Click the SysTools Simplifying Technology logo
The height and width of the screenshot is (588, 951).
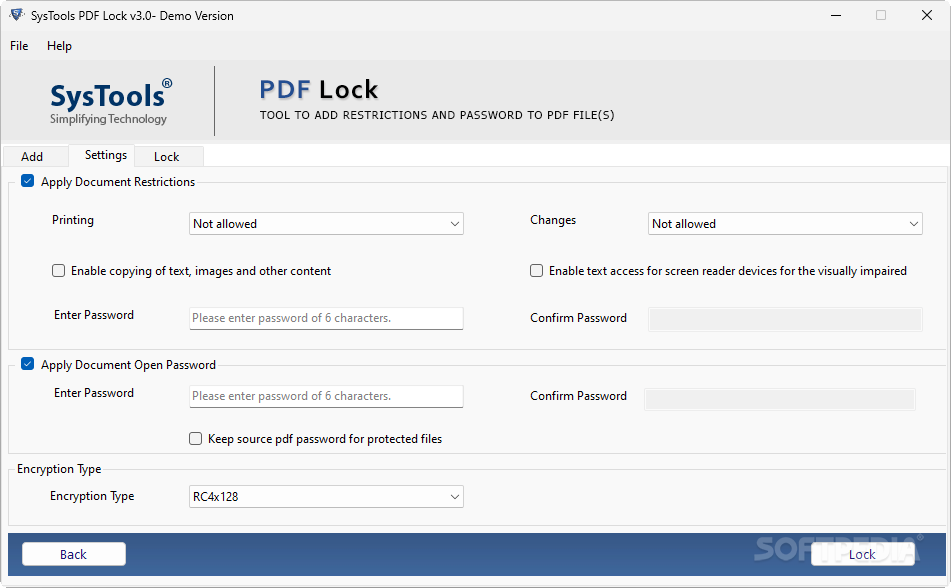point(110,101)
